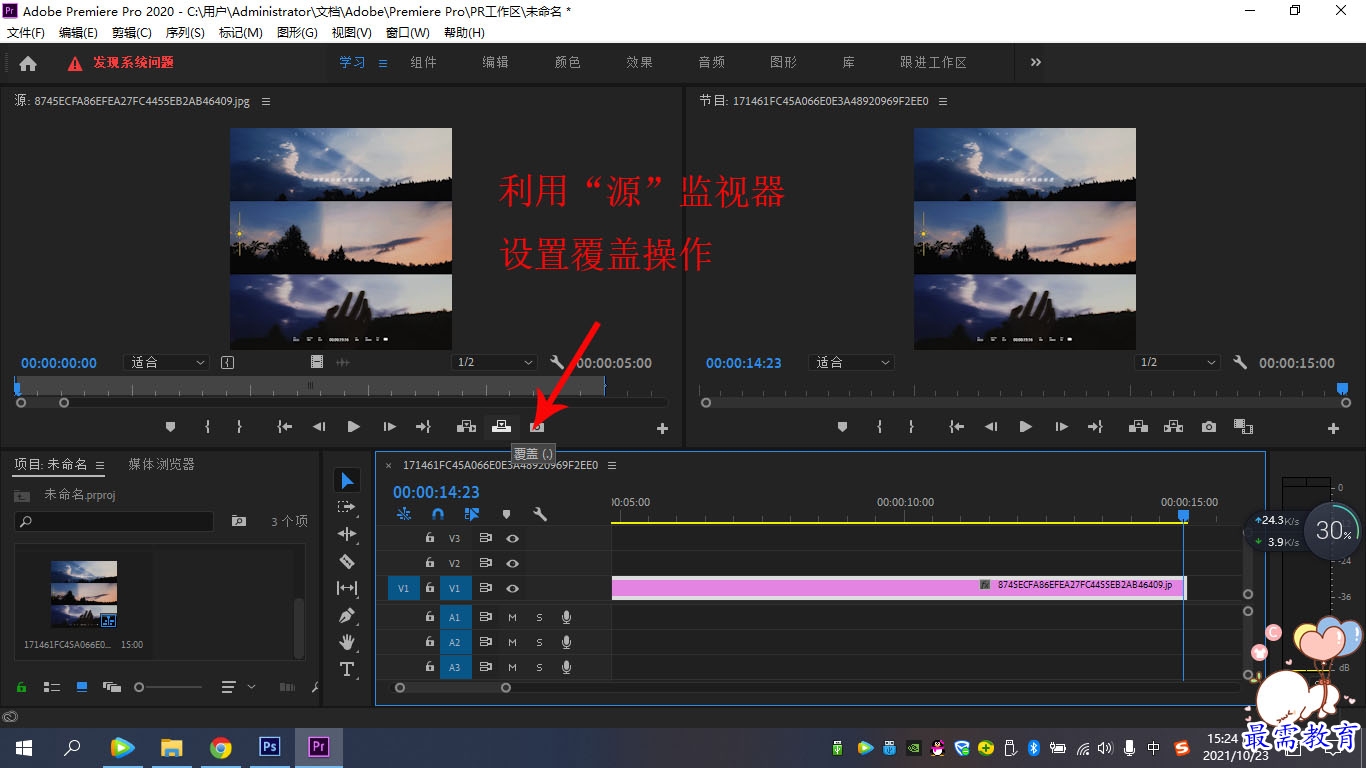Select the Pen tool
Image resolution: width=1366 pixels, height=768 pixels.
coord(347,615)
